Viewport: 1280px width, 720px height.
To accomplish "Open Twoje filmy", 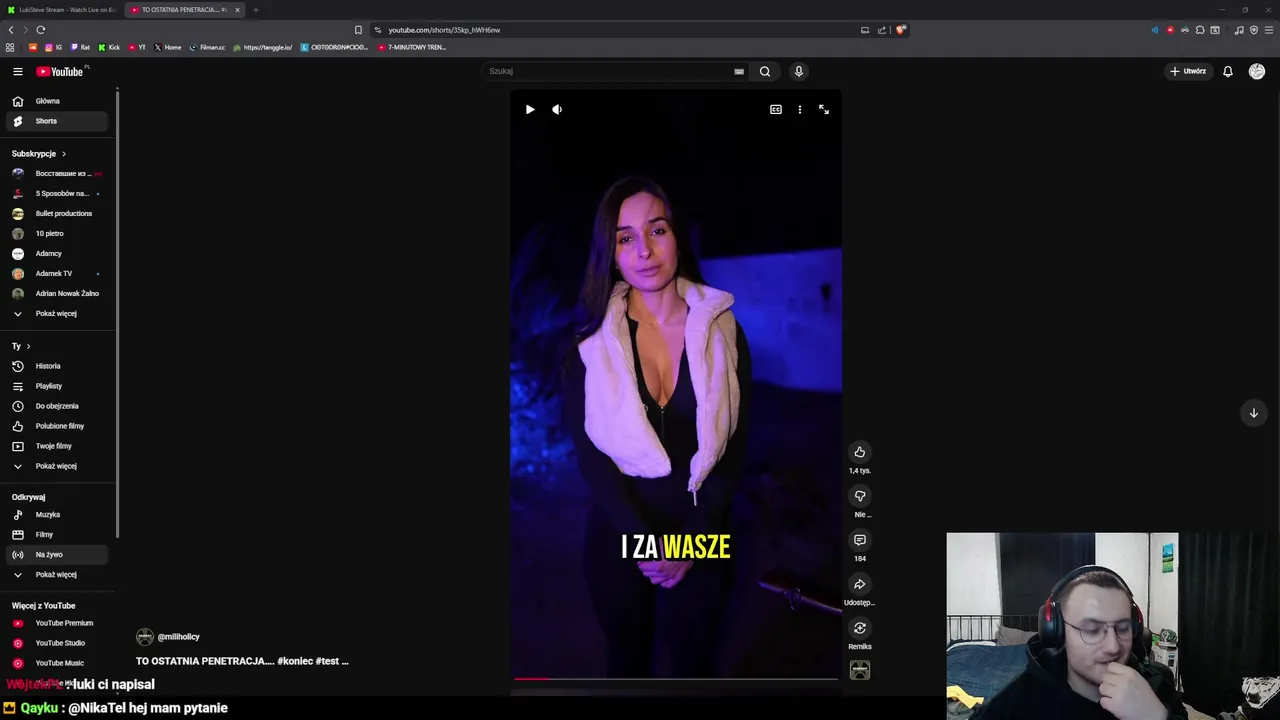I will coord(57,446).
